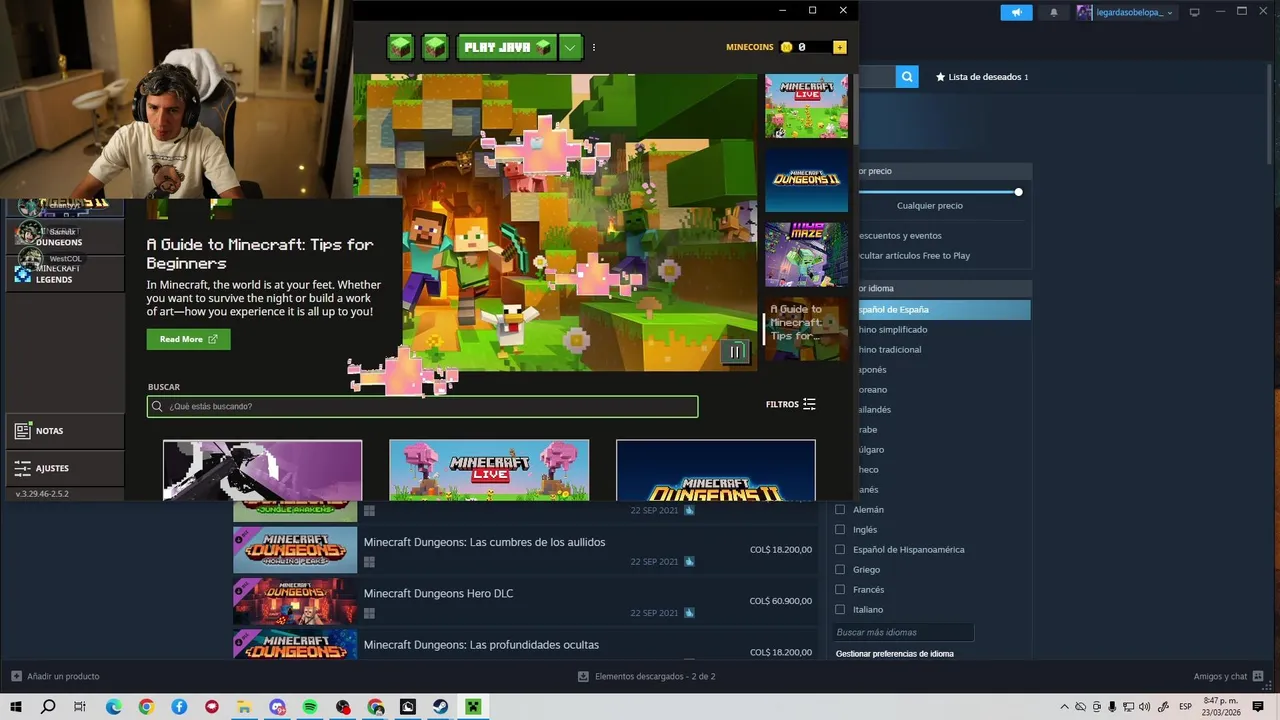Click the second grass block launcher icon
The width and height of the screenshot is (1280, 720).
pyautogui.click(x=435, y=47)
